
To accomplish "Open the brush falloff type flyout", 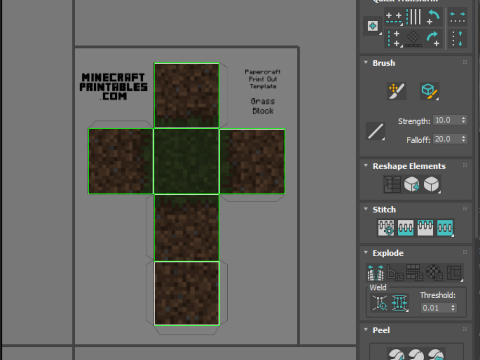I will pyautogui.click(x=376, y=131).
